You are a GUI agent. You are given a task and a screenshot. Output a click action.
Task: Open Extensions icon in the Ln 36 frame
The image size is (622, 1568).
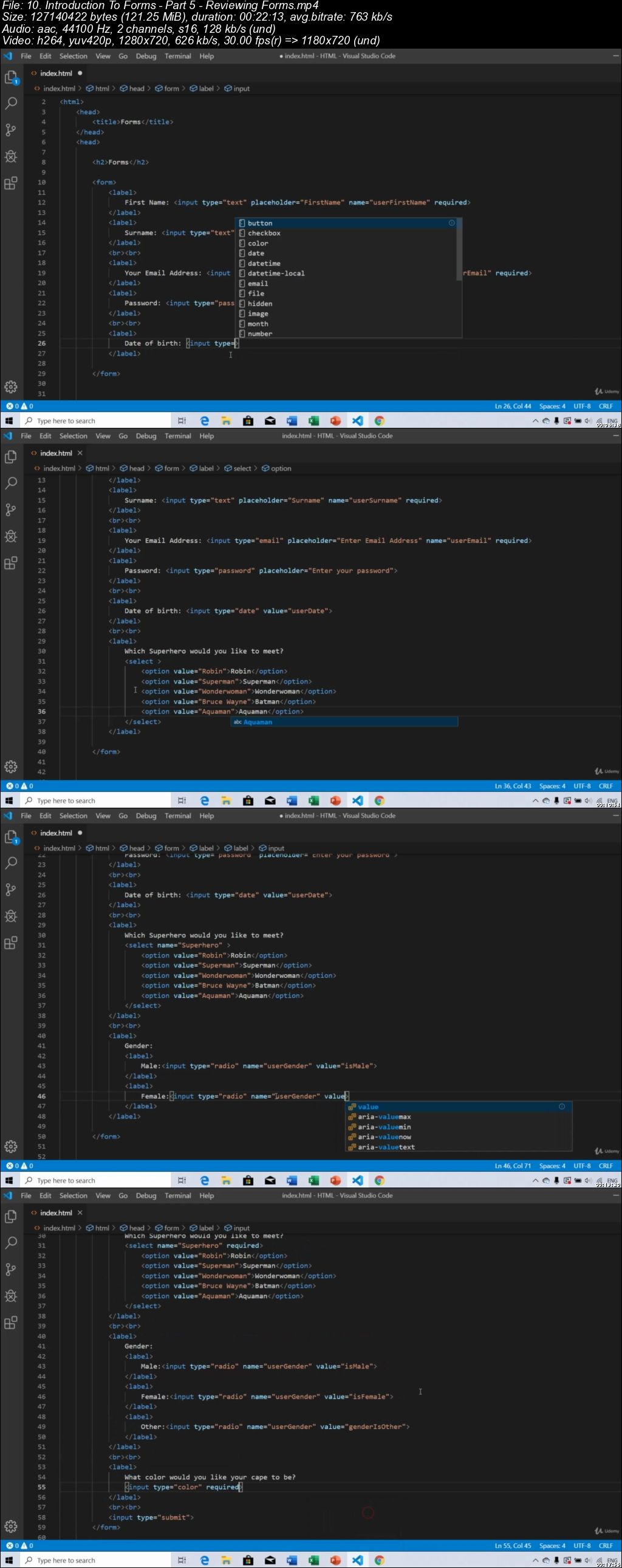tap(11, 563)
